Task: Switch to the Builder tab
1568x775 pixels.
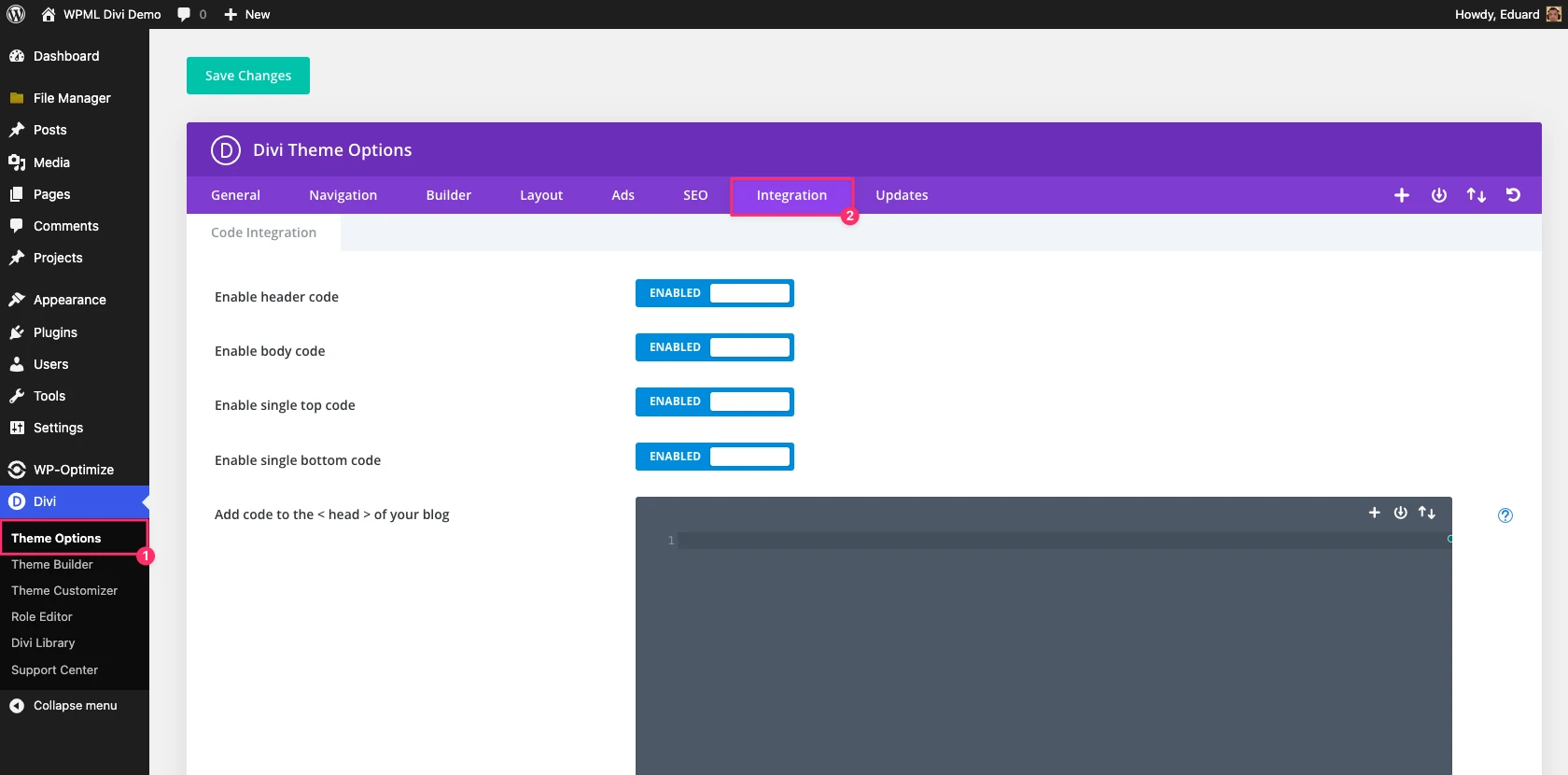Action: [449, 195]
